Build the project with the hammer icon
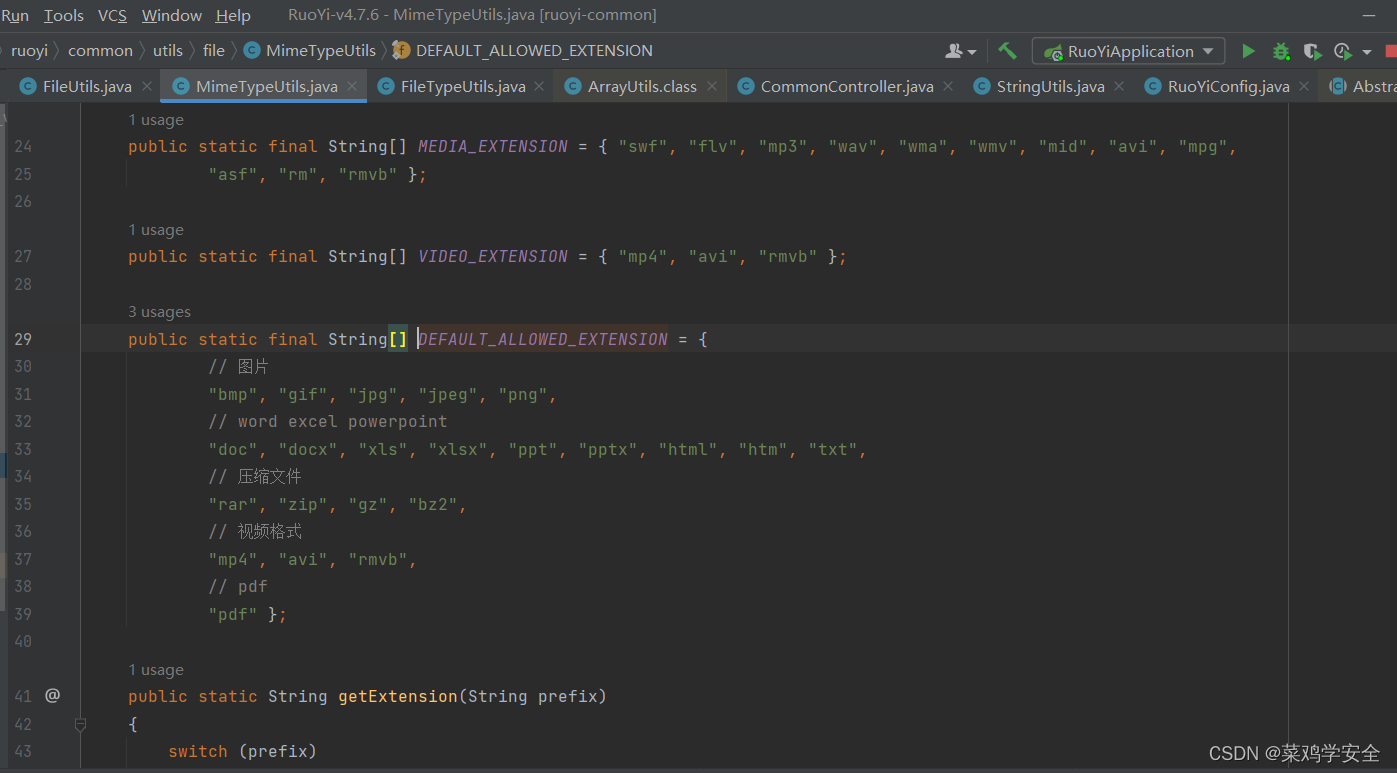The image size is (1397, 773). (x=1007, y=51)
